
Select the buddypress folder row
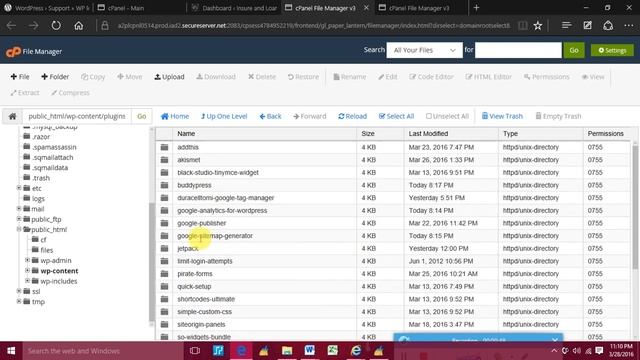(392, 185)
